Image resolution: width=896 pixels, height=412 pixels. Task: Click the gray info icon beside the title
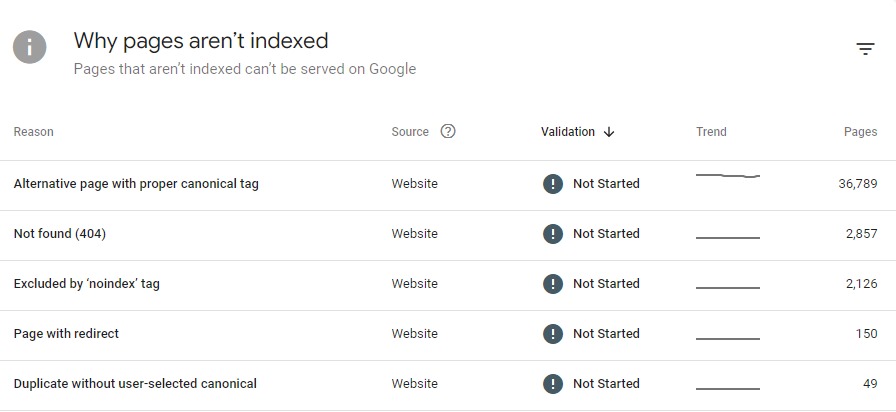point(30,47)
